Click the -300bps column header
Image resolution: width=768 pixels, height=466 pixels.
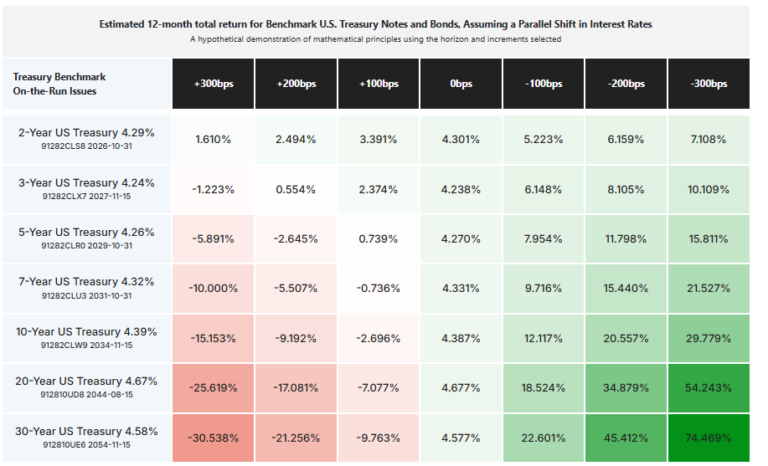pyautogui.click(x=708, y=83)
